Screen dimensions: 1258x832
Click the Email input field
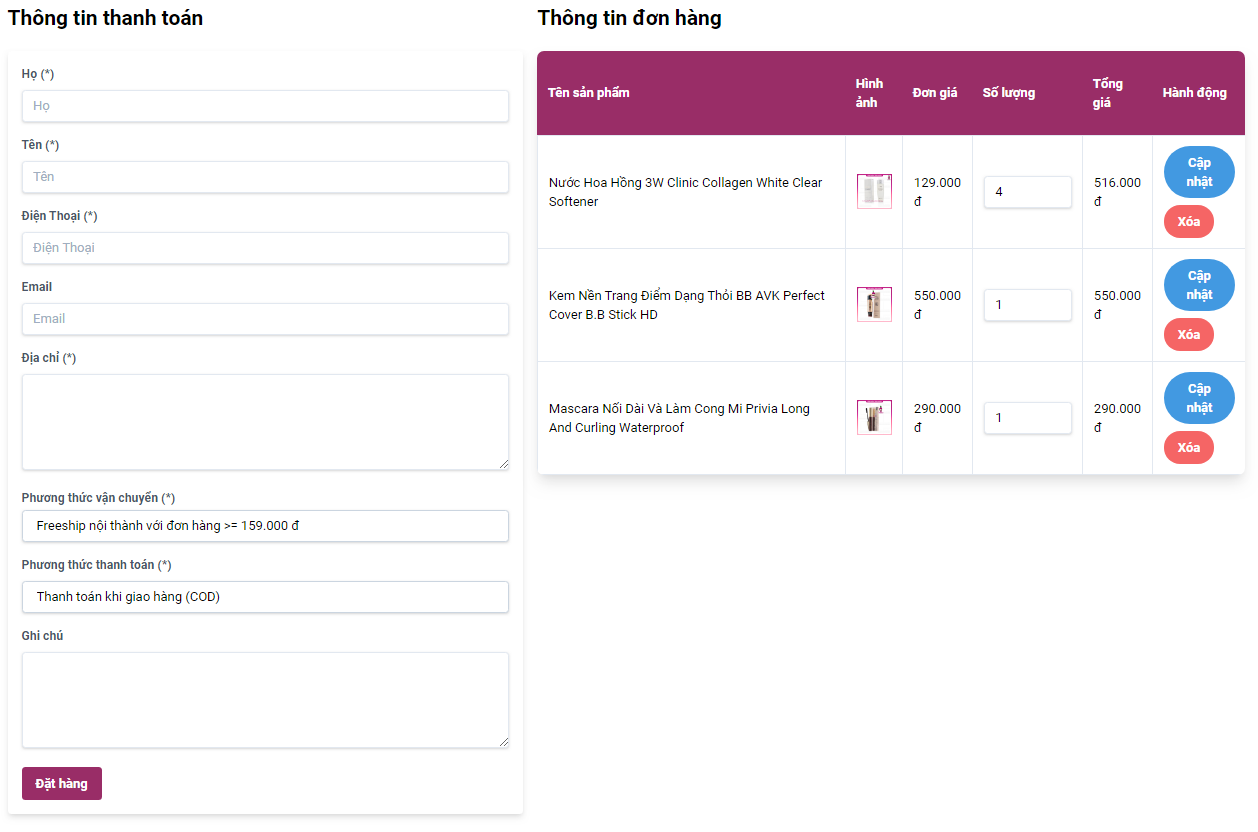coord(265,319)
